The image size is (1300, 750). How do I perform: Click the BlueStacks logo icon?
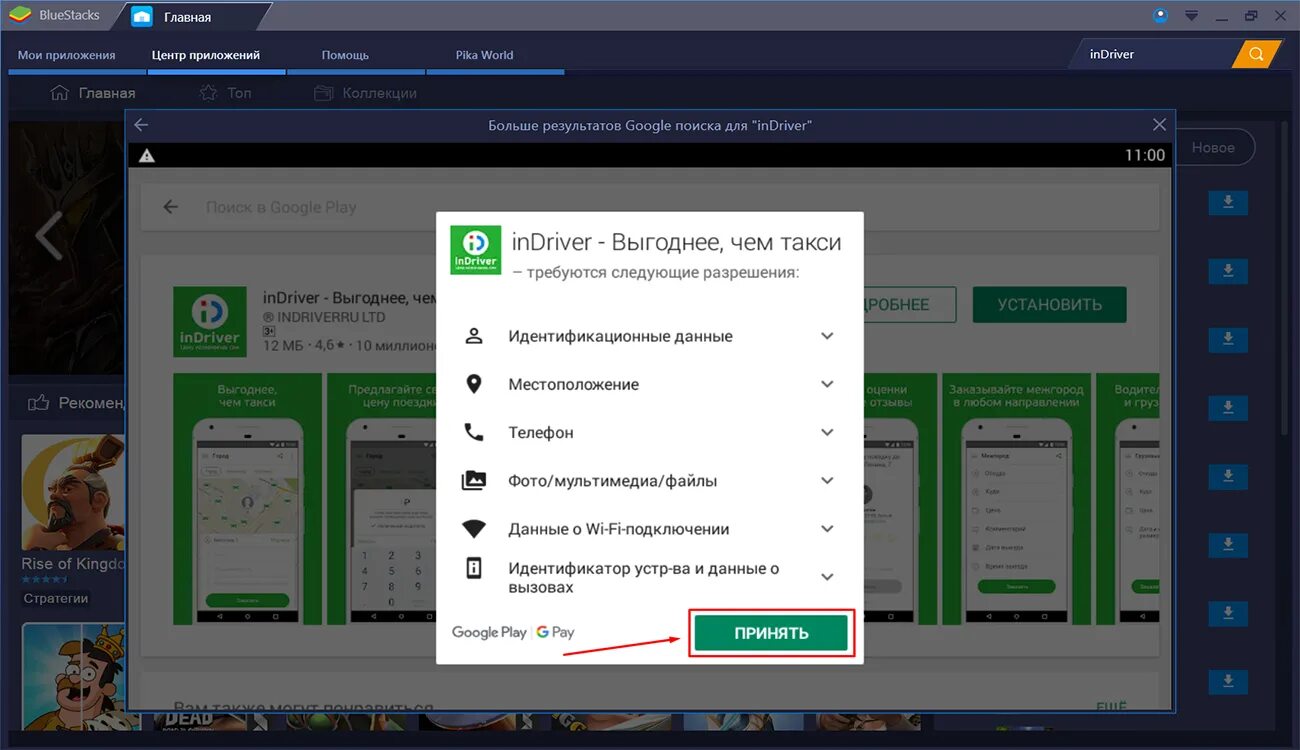tap(19, 15)
